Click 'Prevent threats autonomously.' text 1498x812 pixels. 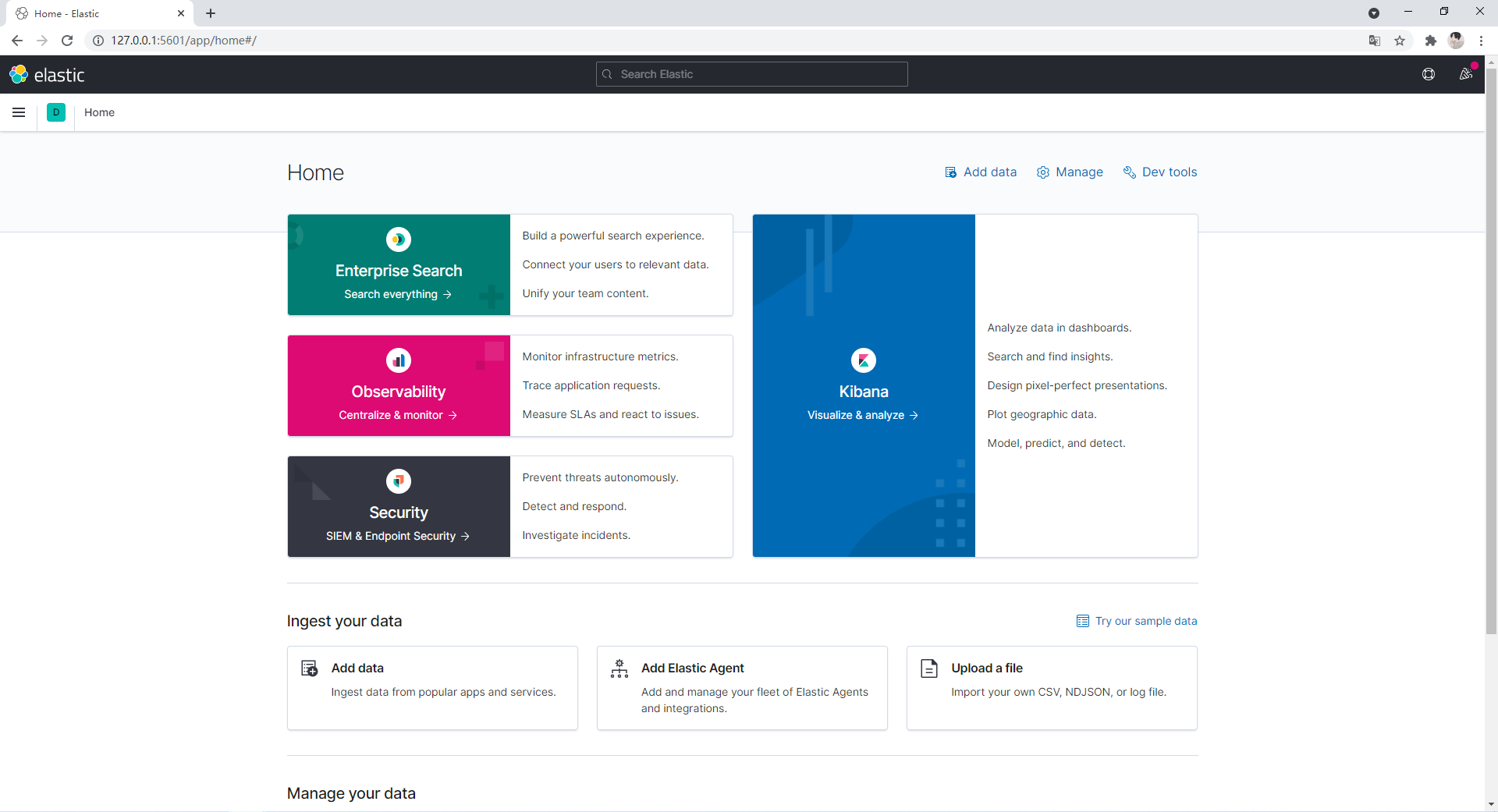tap(601, 477)
